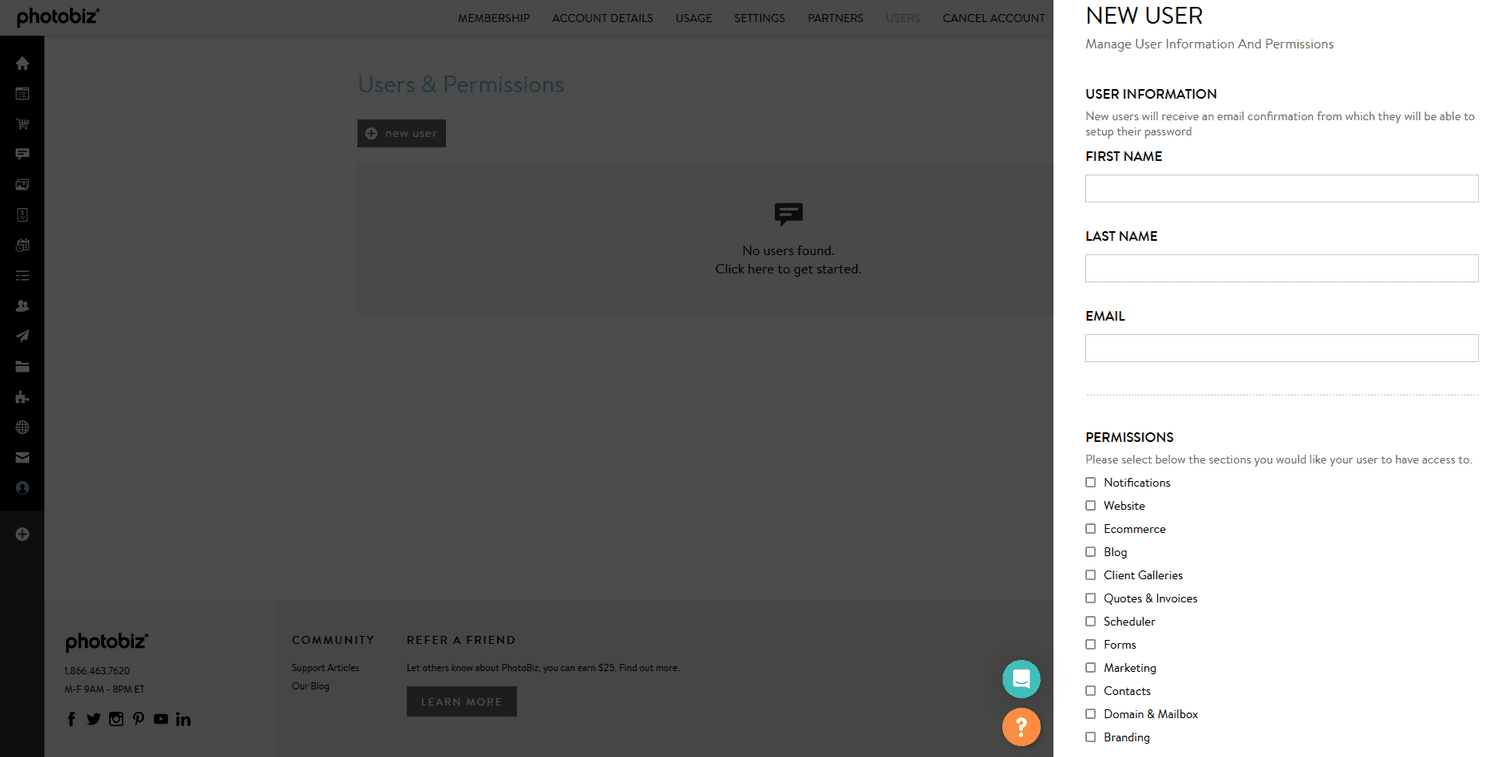This screenshot has height=757, width=1500.
Task: Click the new user button
Action: tap(401, 133)
